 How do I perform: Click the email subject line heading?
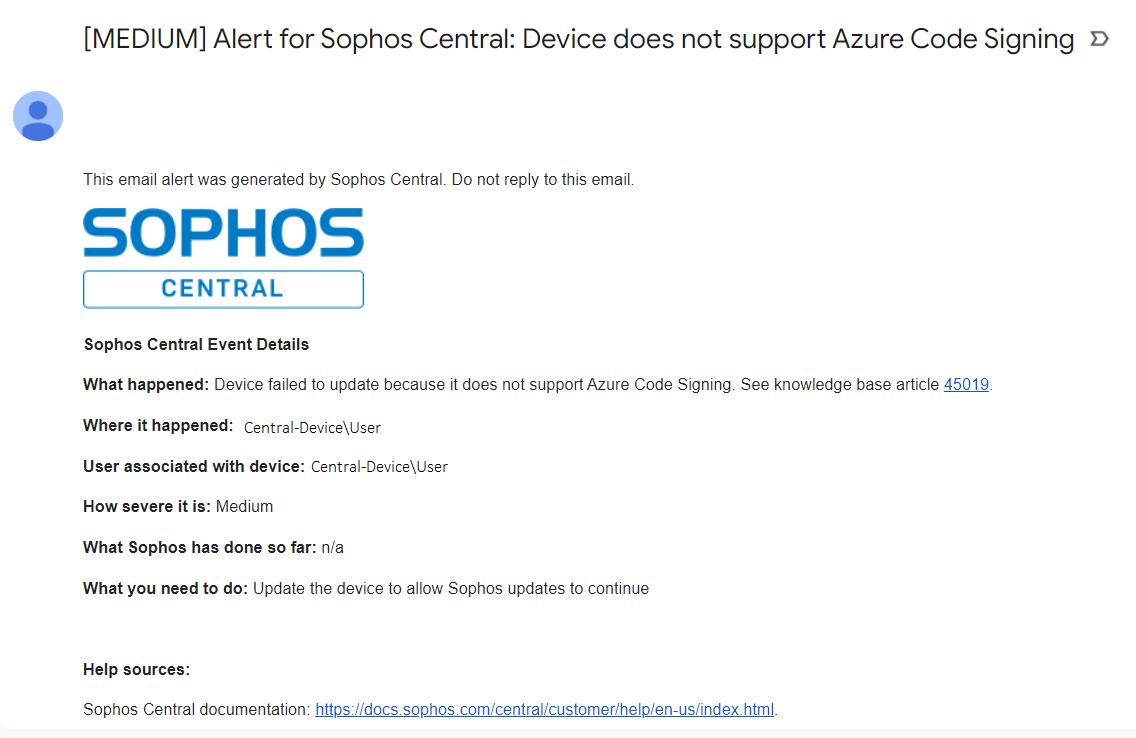[579, 39]
